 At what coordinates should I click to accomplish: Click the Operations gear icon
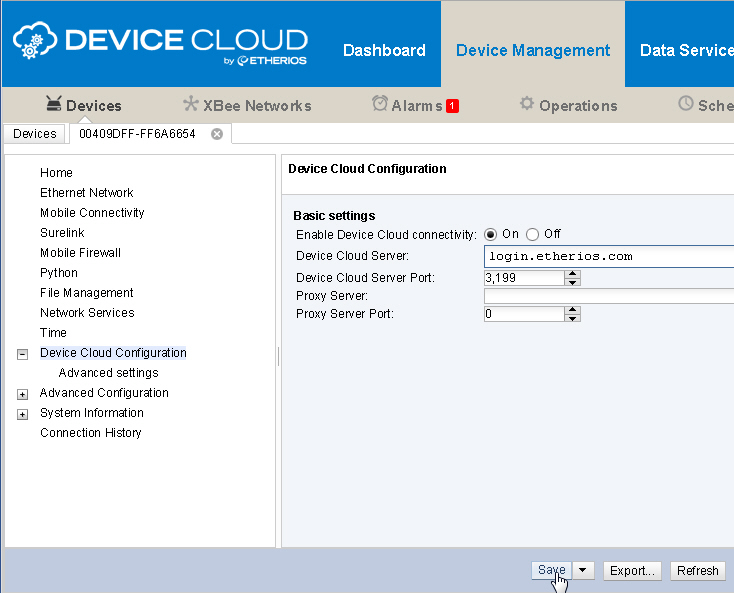point(527,104)
